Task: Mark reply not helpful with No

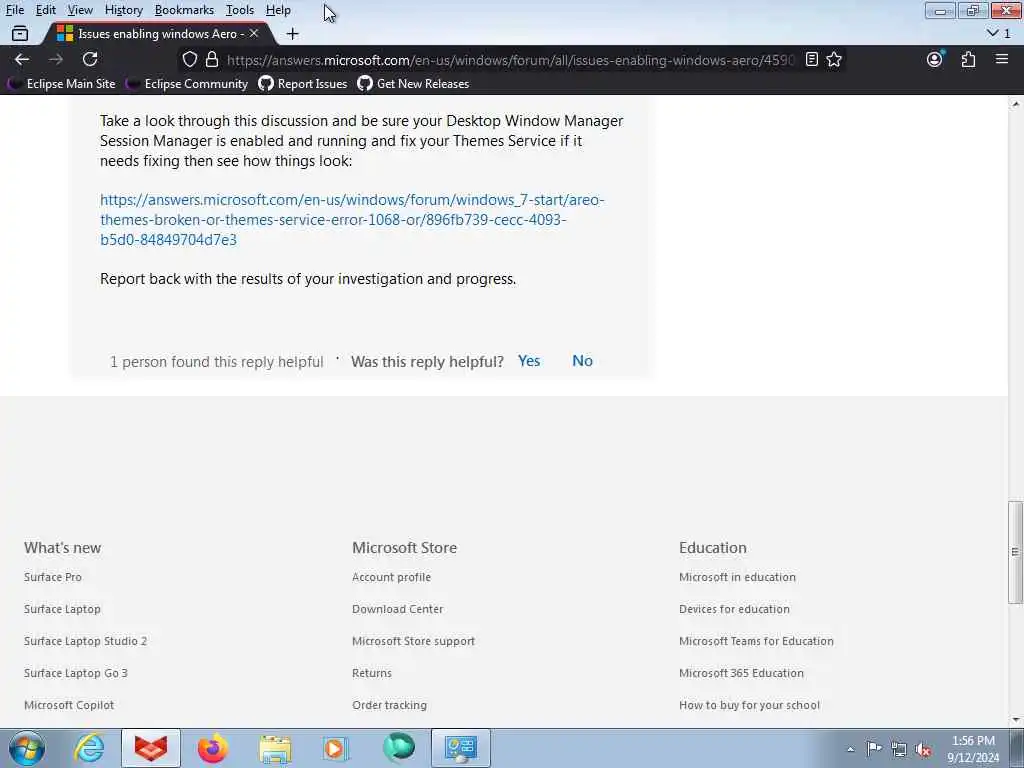Action: point(582,361)
